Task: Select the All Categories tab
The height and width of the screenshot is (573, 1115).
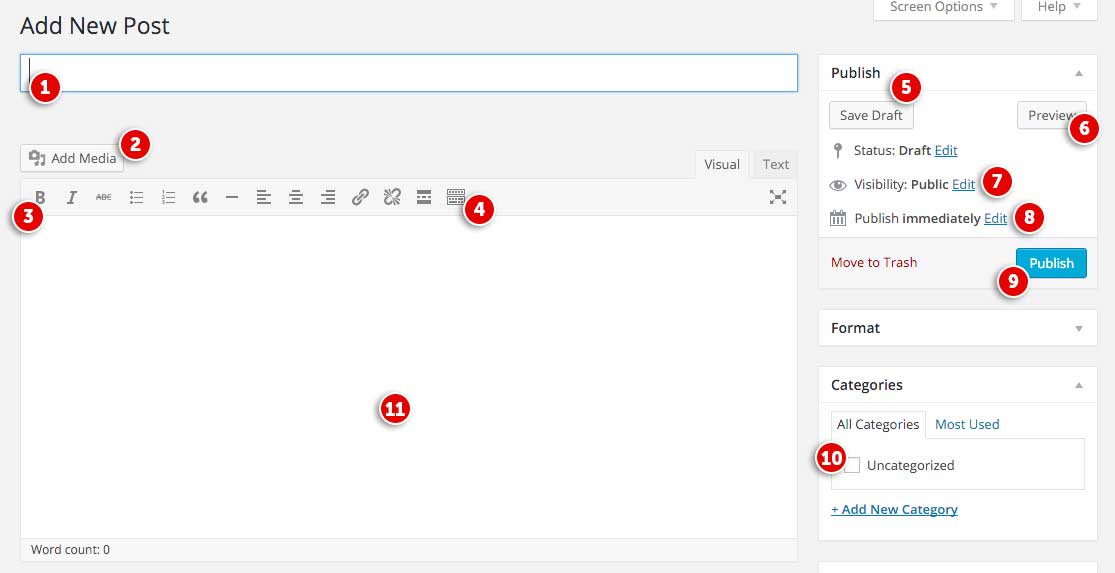Action: 878,424
